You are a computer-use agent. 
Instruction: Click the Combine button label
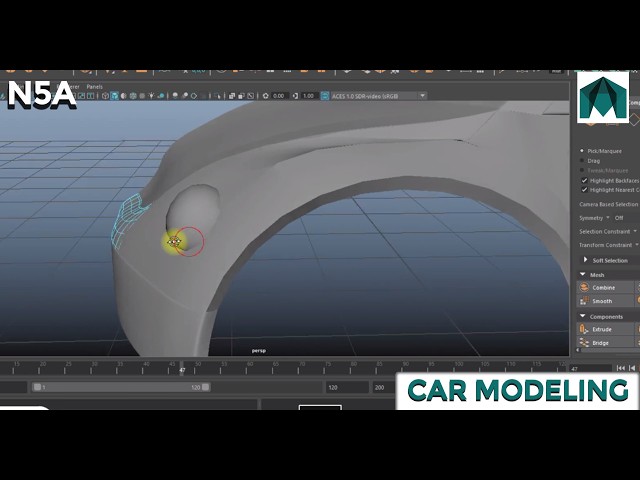pos(603,287)
